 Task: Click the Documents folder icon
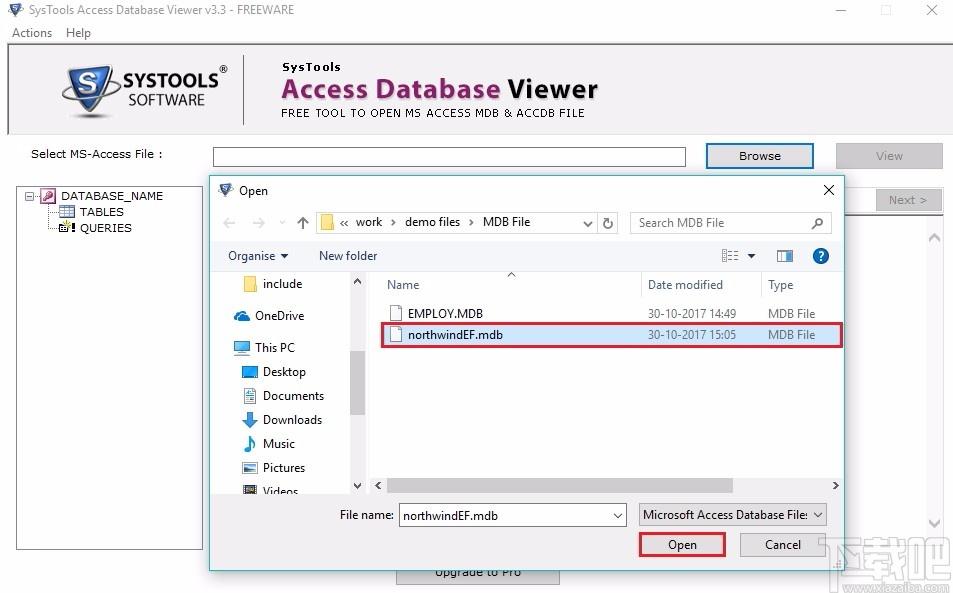click(250, 396)
